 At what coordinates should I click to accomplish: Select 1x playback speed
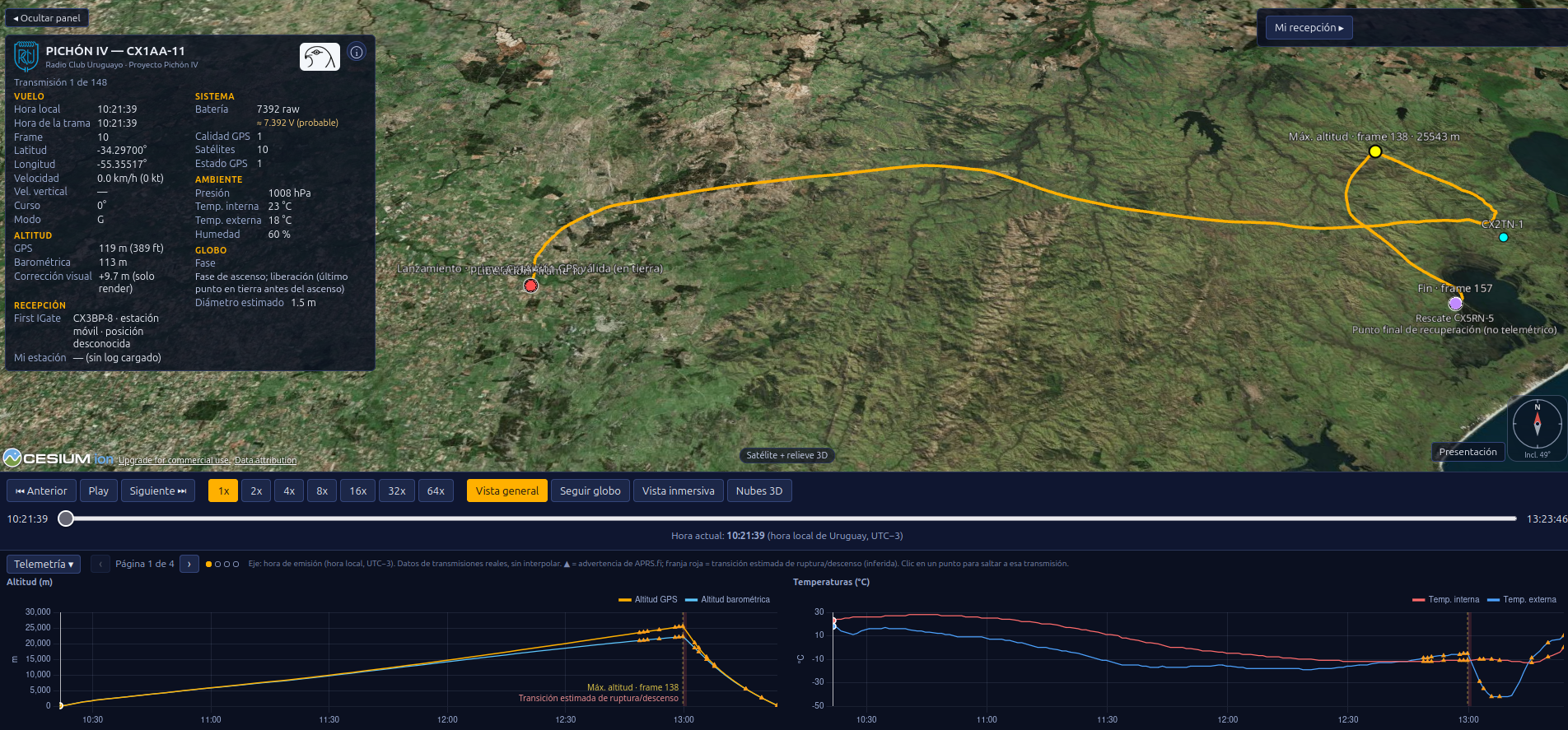tap(223, 491)
